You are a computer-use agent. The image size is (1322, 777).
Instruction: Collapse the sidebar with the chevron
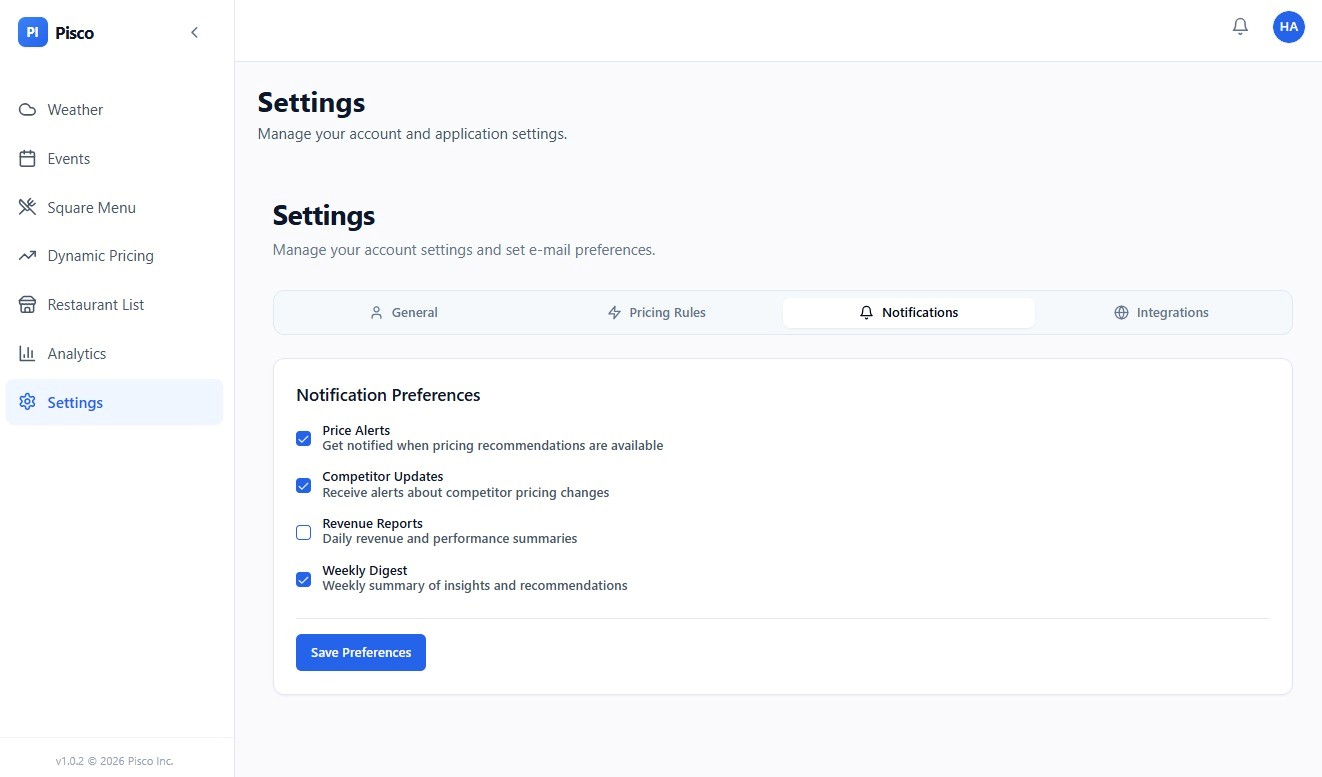[x=194, y=33]
